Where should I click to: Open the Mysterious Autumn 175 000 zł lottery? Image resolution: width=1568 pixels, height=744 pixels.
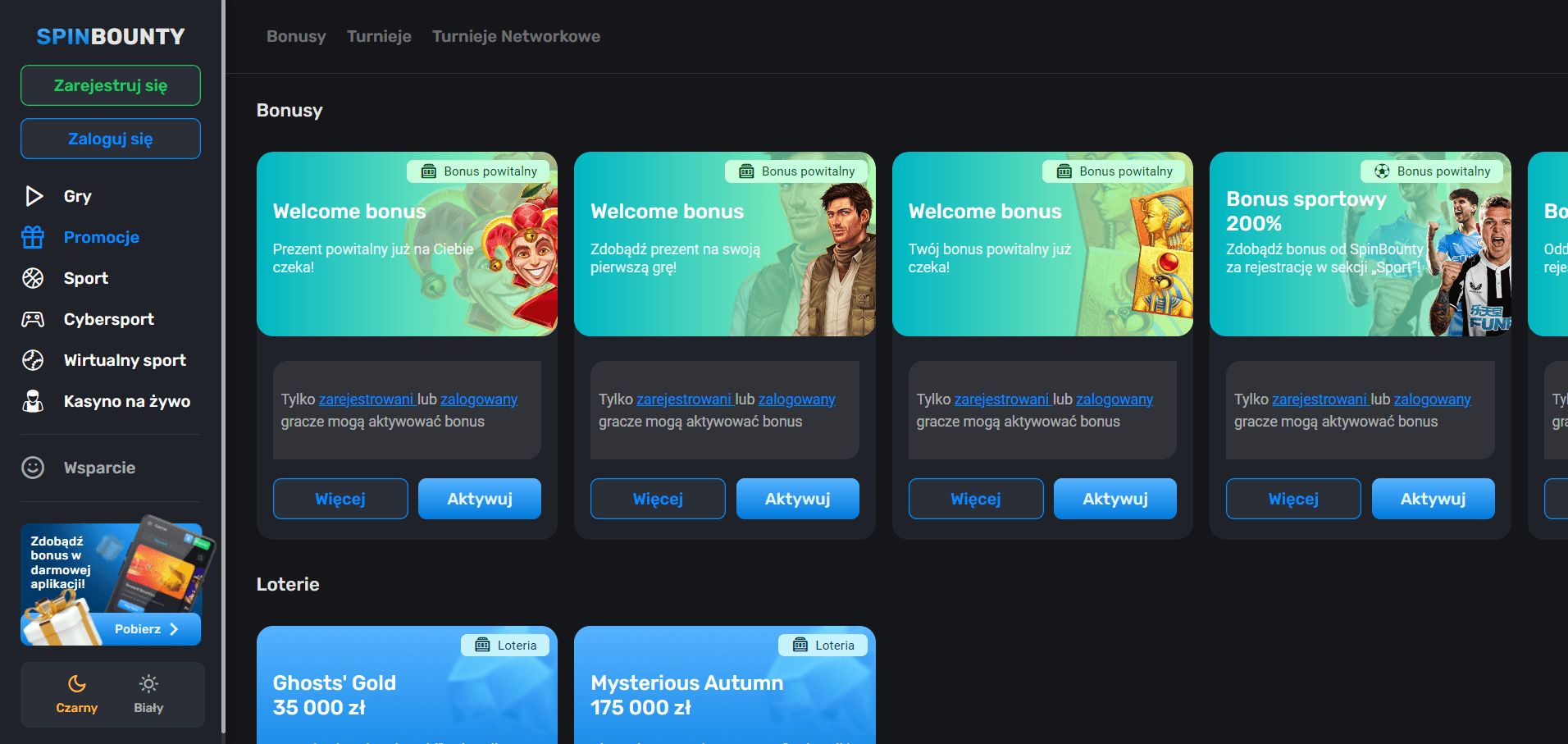(725, 686)
